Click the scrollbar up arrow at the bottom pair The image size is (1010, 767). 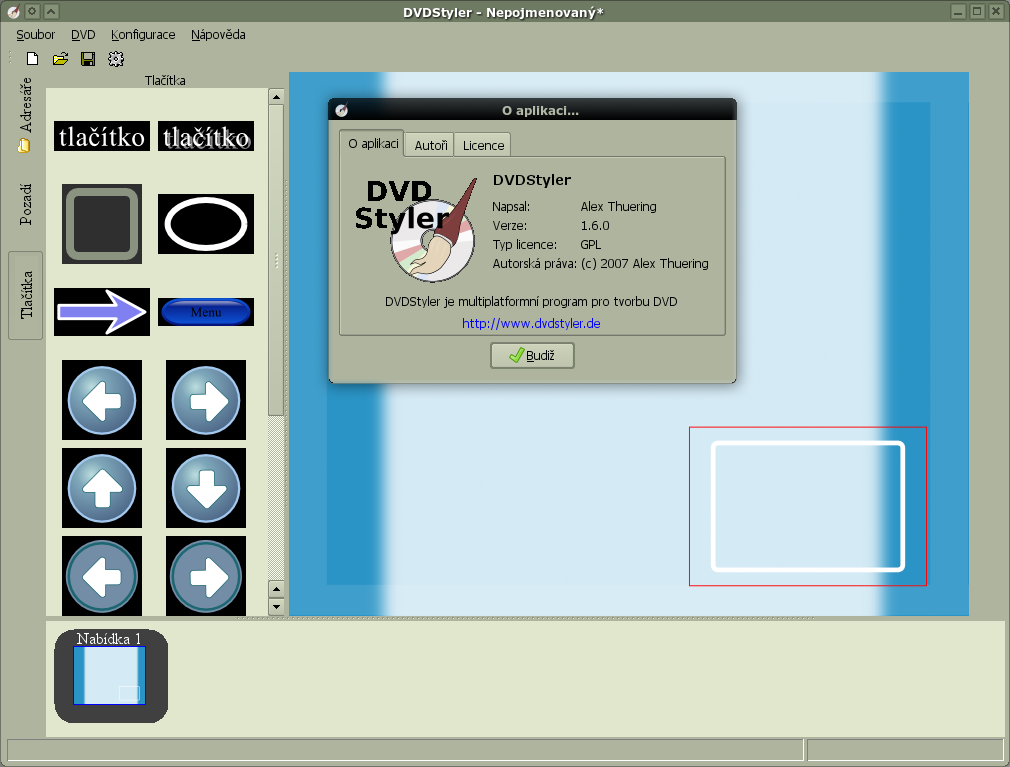coord(276,589)
